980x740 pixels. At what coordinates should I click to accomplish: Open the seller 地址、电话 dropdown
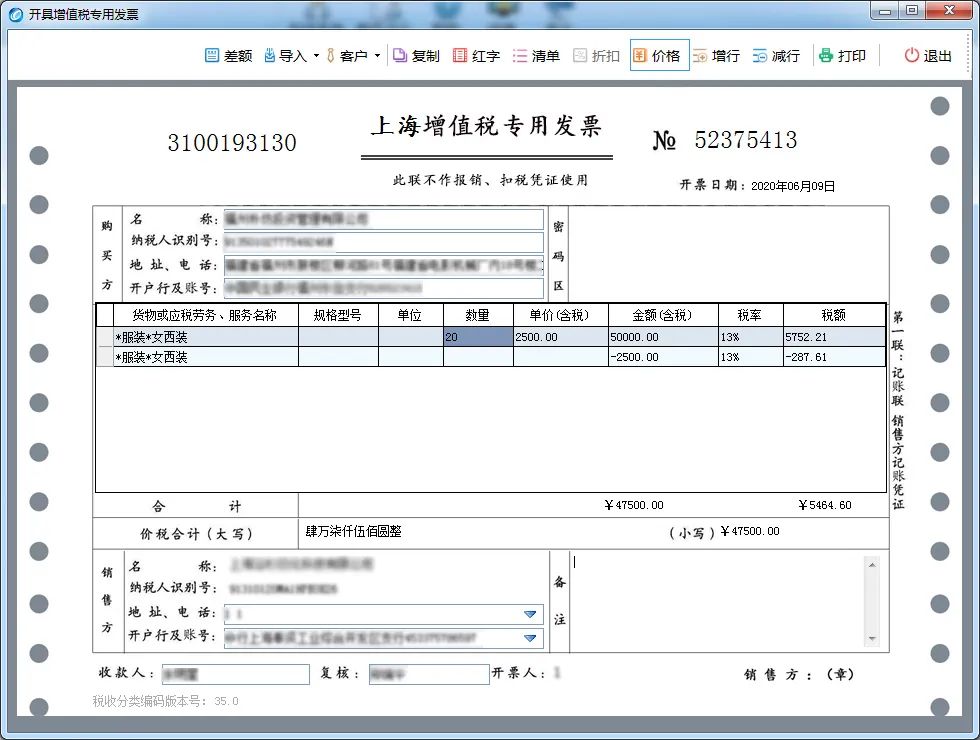click(x=530, y=614)
